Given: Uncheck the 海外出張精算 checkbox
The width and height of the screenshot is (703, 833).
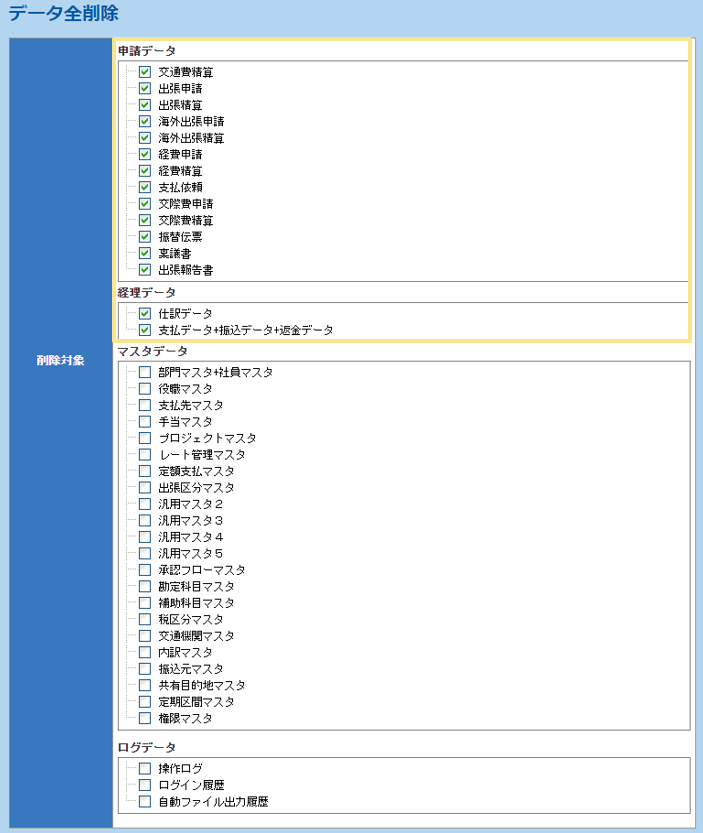Looking at the screenshot, I should [x=145, y=138].
